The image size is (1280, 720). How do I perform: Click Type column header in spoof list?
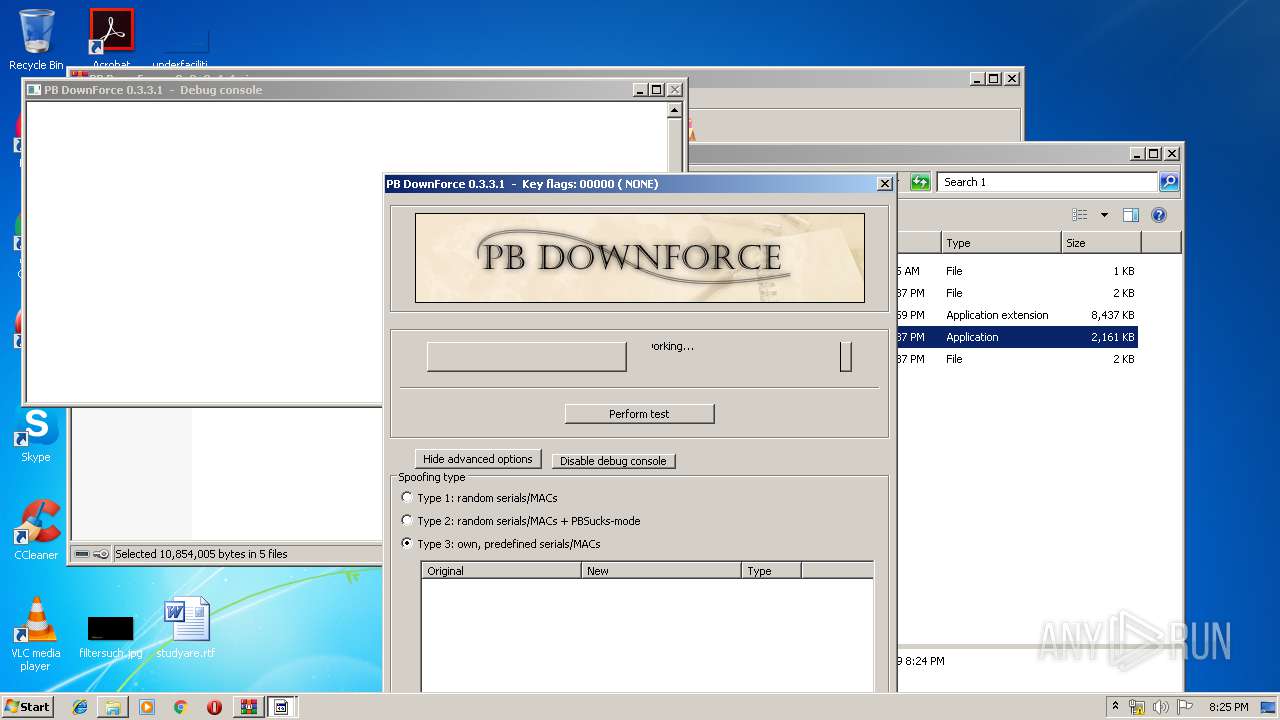click(771, 571)
